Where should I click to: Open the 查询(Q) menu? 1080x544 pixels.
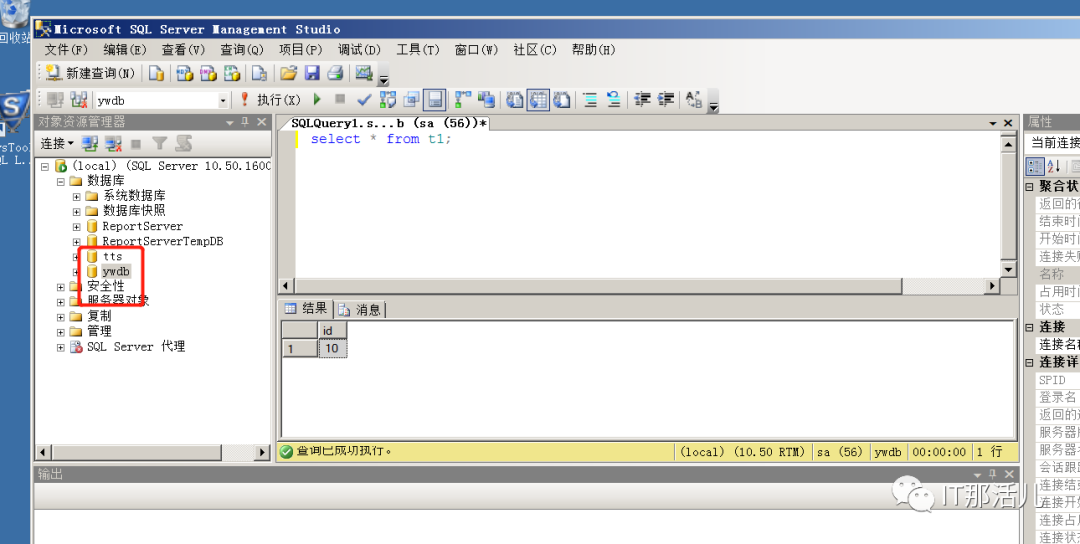[x=242, y=50]
